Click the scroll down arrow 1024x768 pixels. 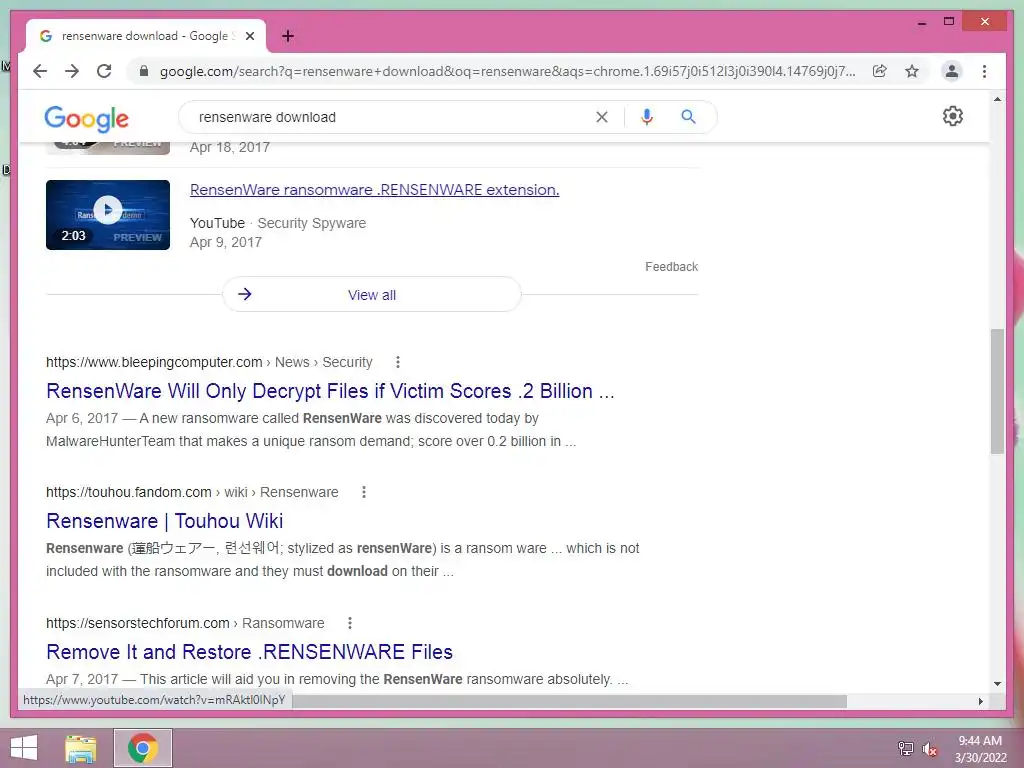(x=997, y=684)
